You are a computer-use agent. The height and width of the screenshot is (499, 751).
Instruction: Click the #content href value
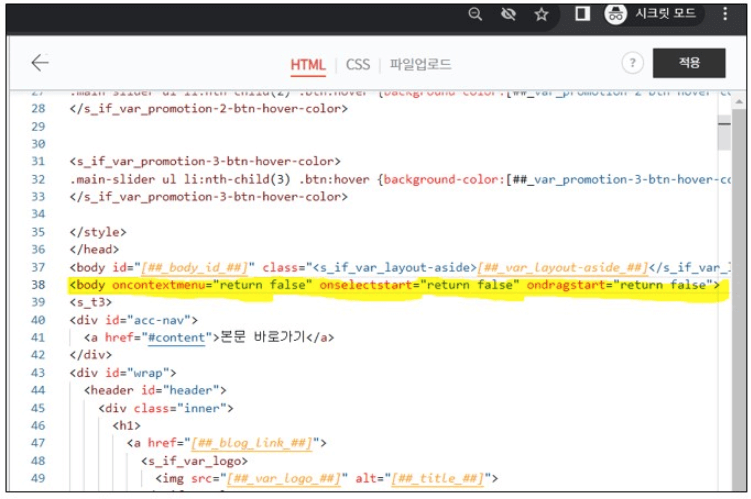177,338
